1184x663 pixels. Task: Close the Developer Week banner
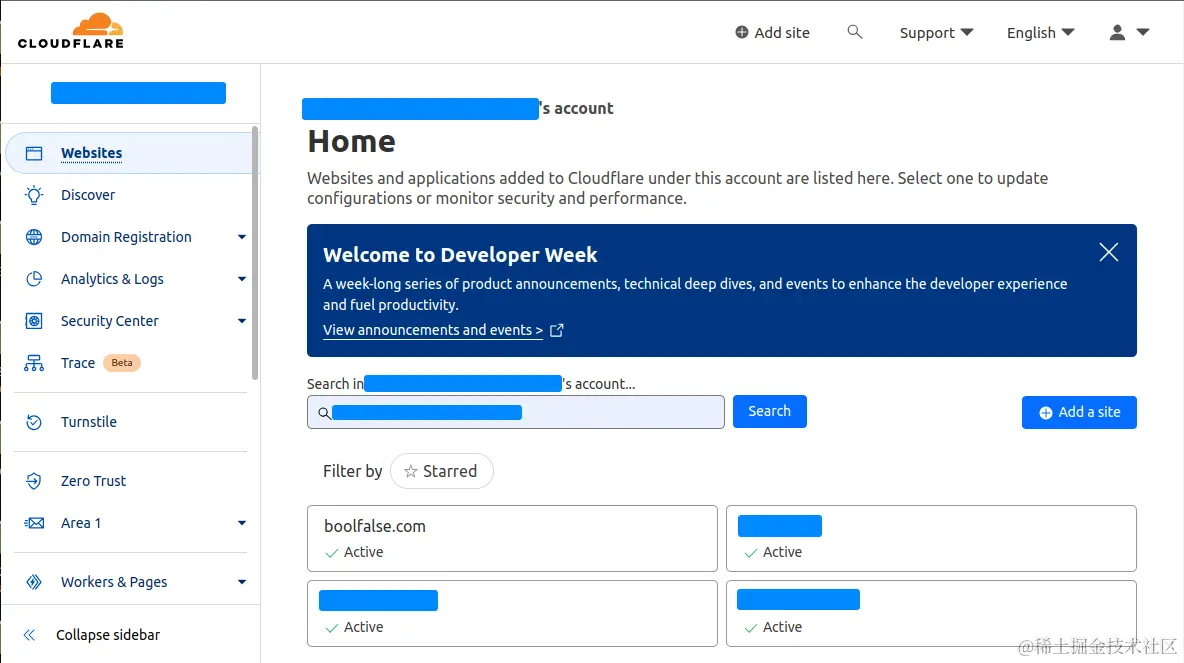click(x=1108, y=252)
